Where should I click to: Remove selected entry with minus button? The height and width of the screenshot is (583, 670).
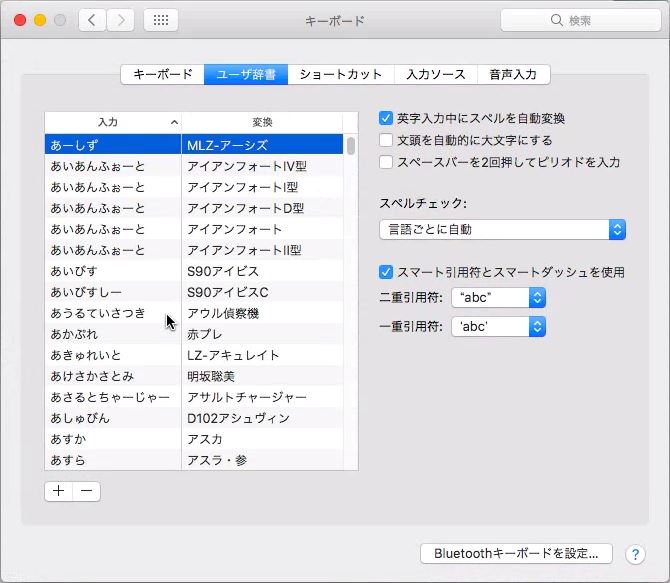click(x=87, y=491)
